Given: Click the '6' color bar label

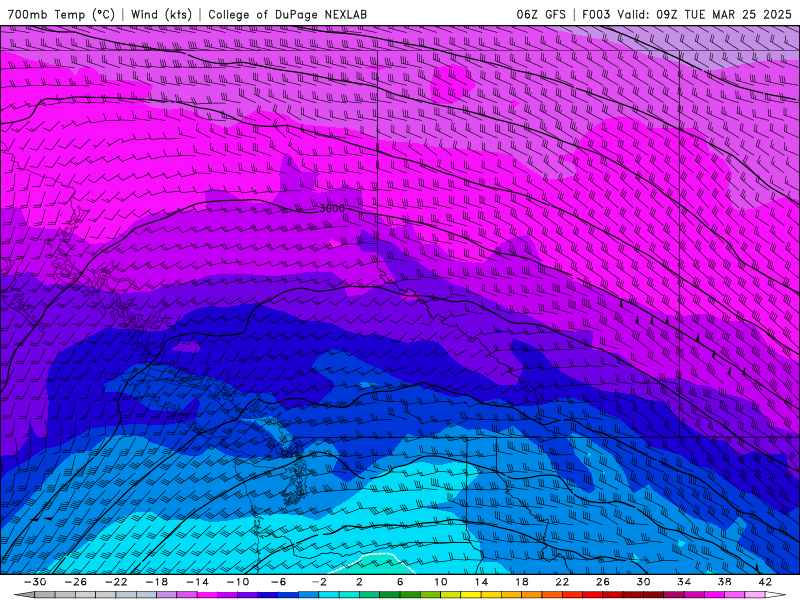Looking at the screenshot, I should click(x=400, y=582).
